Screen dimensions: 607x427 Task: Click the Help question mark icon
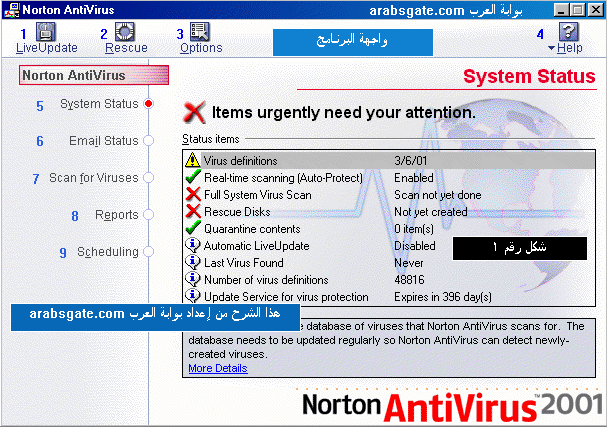coord(569,32)
